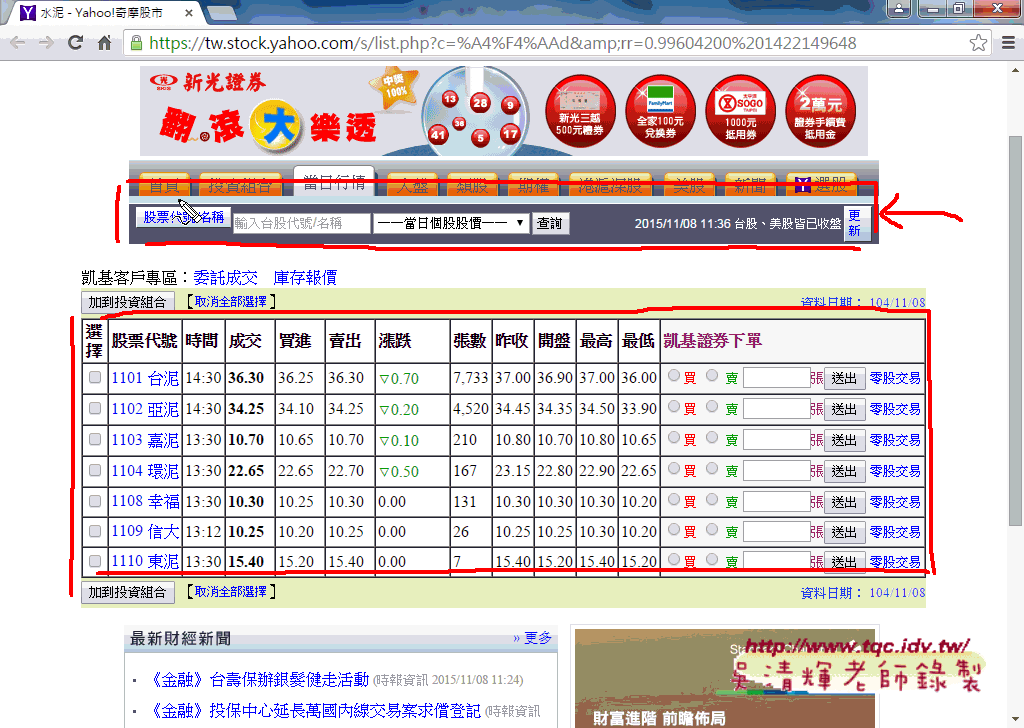This screenshot has height=728, width=1024.
Task: Open the 當日個股股價 dropdown
Action: click(451, 223)
